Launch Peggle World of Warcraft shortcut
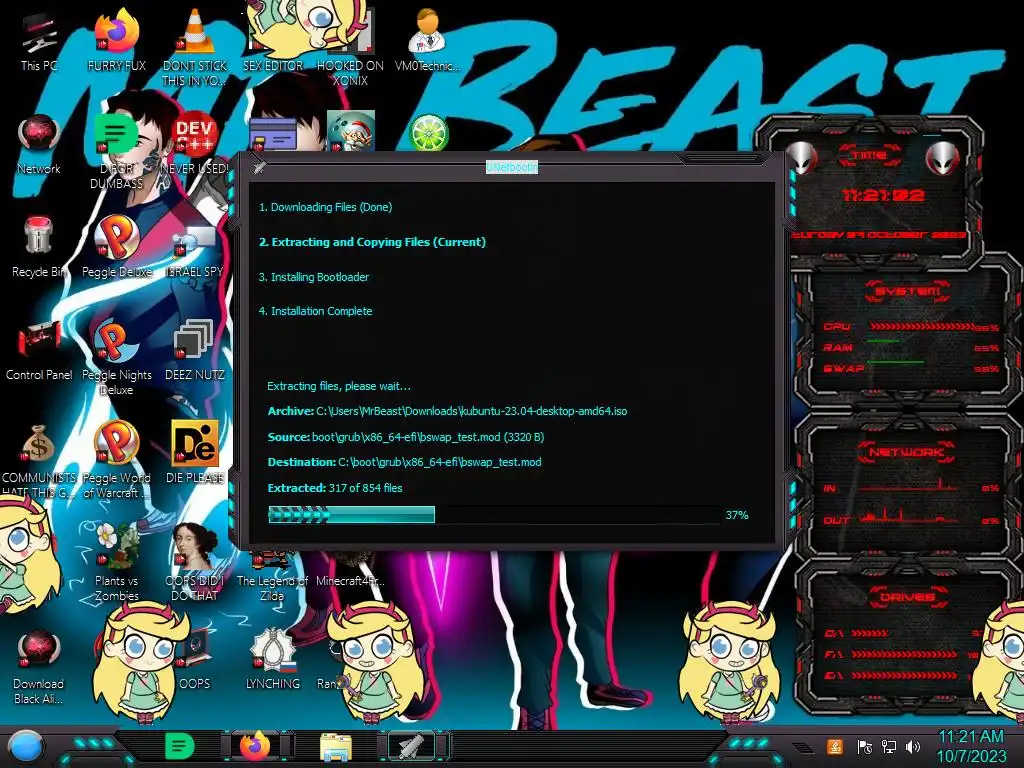Screen dimensions: 1024x768 116,461
